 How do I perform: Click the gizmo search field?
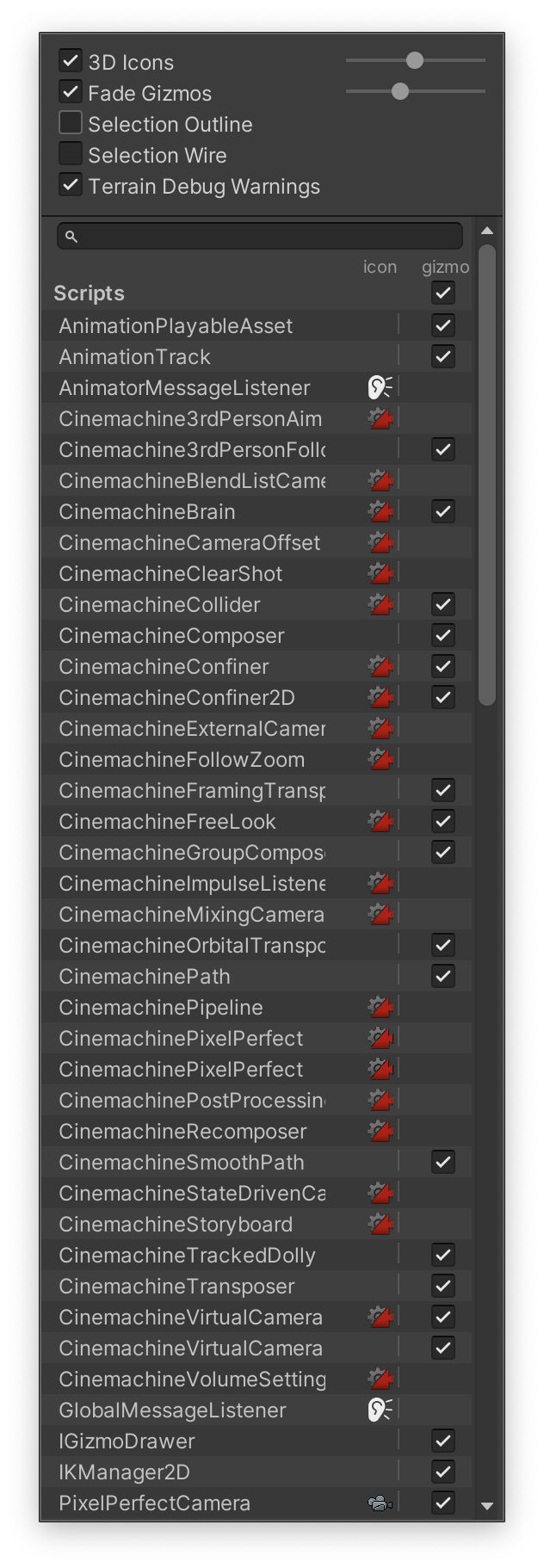tap(260, 236)
